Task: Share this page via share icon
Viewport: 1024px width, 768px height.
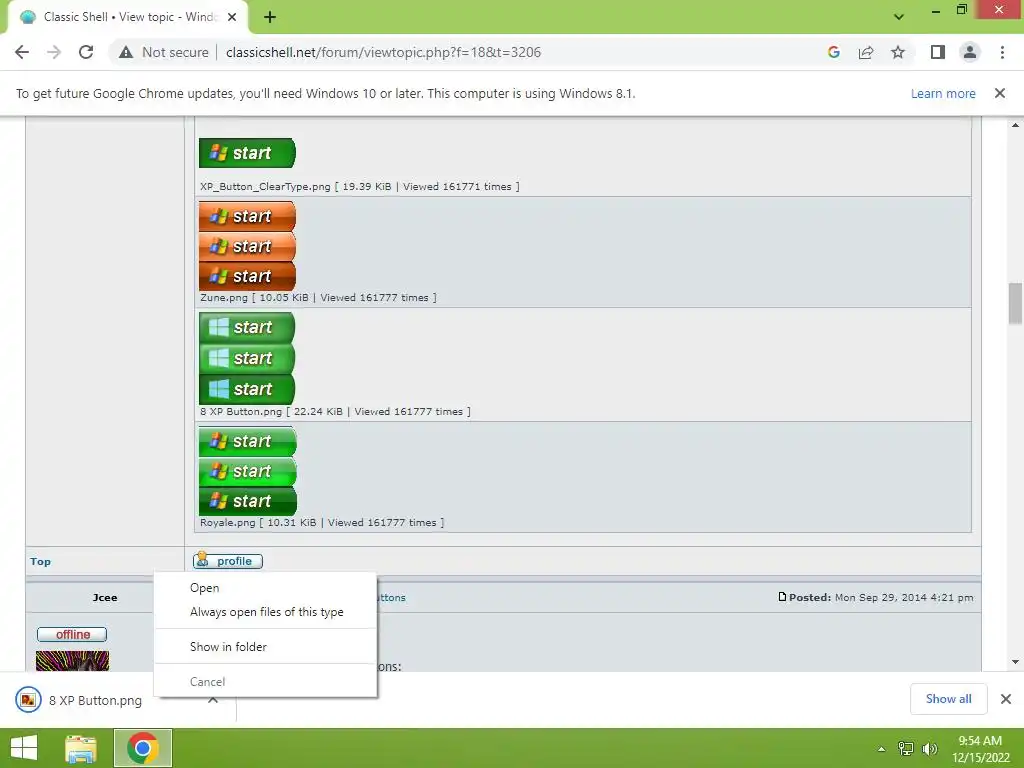Action: coord(866,52)
